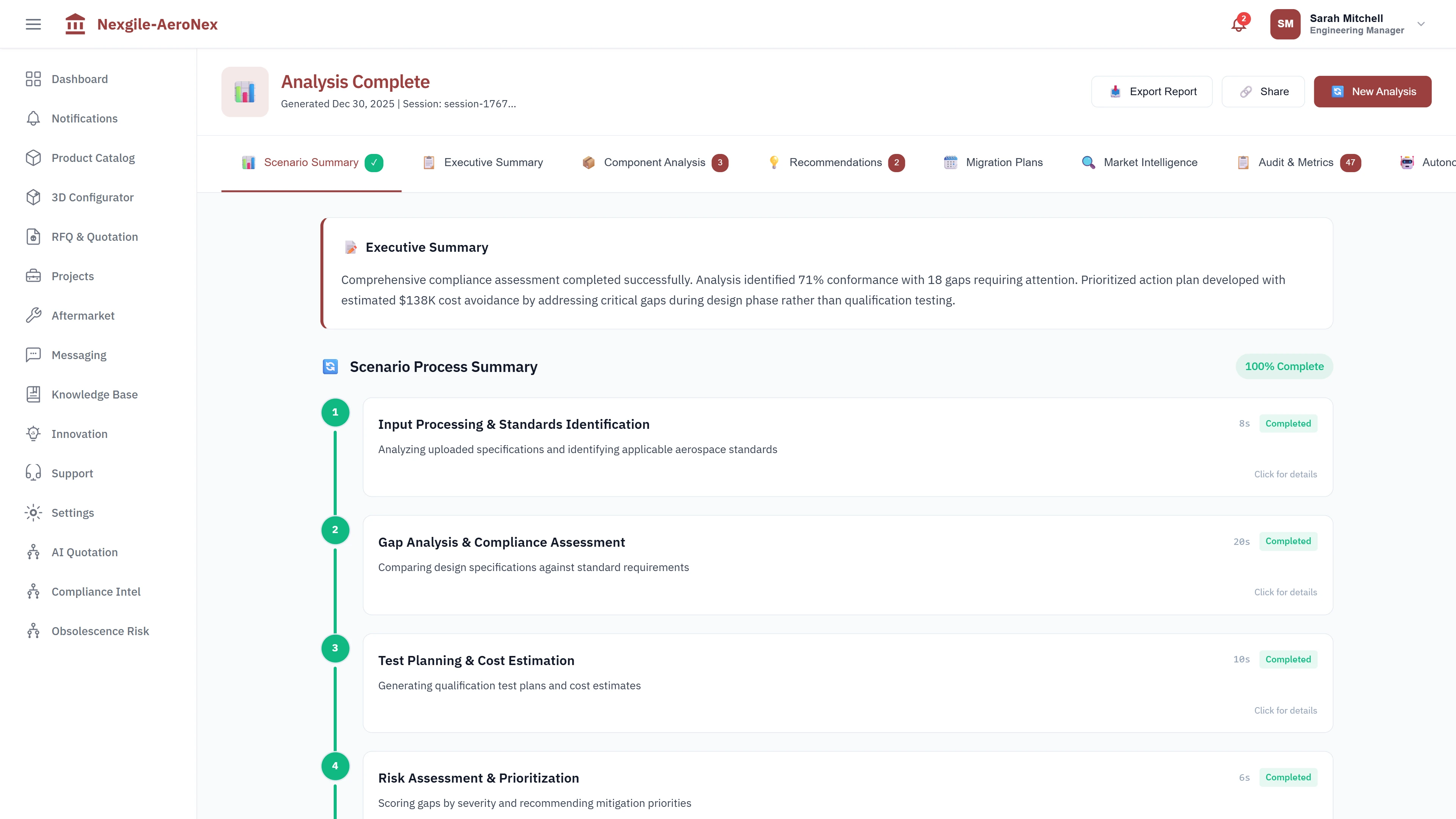Click the Share button
The width and height of the screenshot is (1456, 819).
point(1263,91)
